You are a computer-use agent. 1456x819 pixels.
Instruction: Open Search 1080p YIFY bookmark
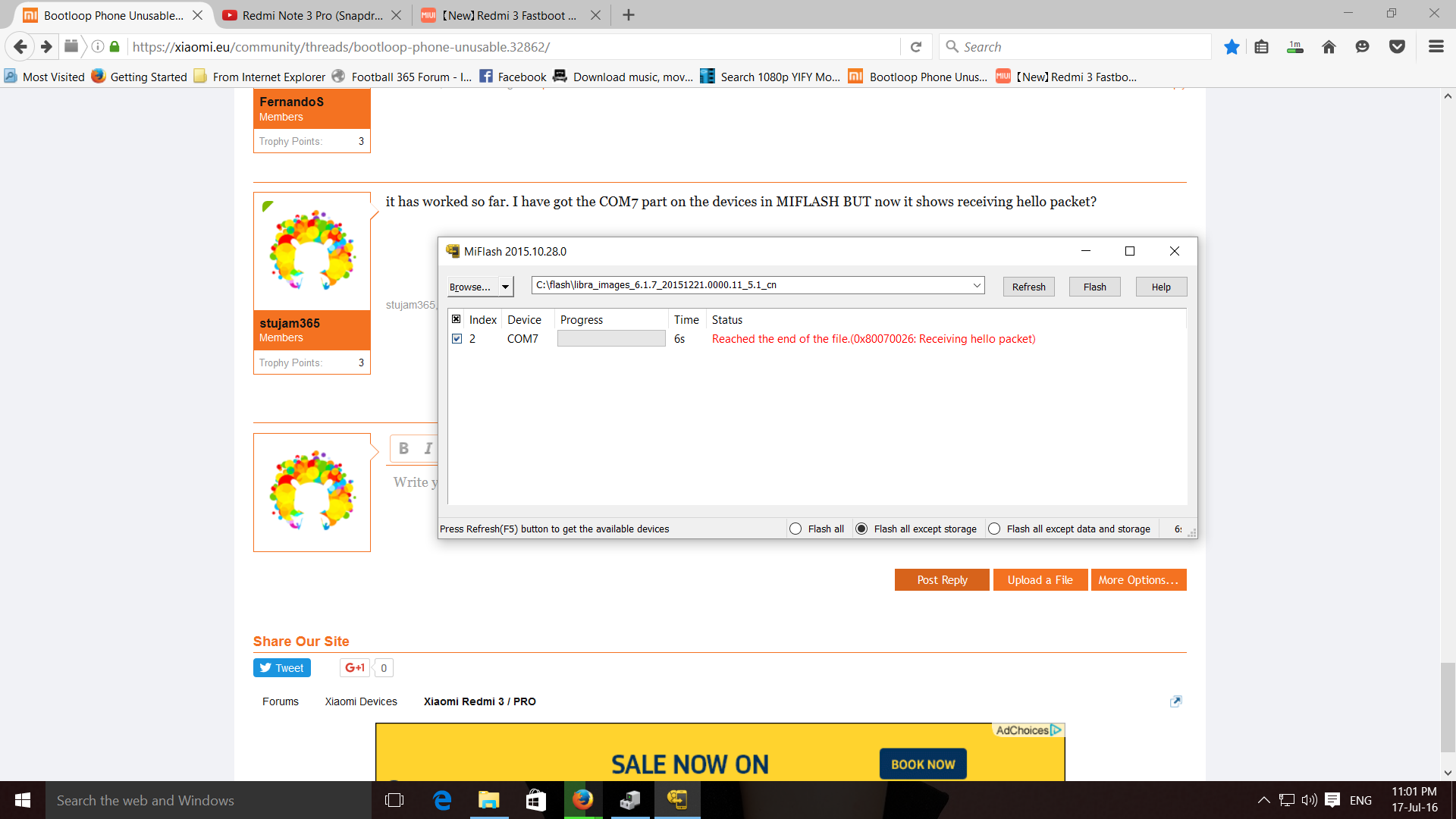pyautogui.click(x=770, y=77)
